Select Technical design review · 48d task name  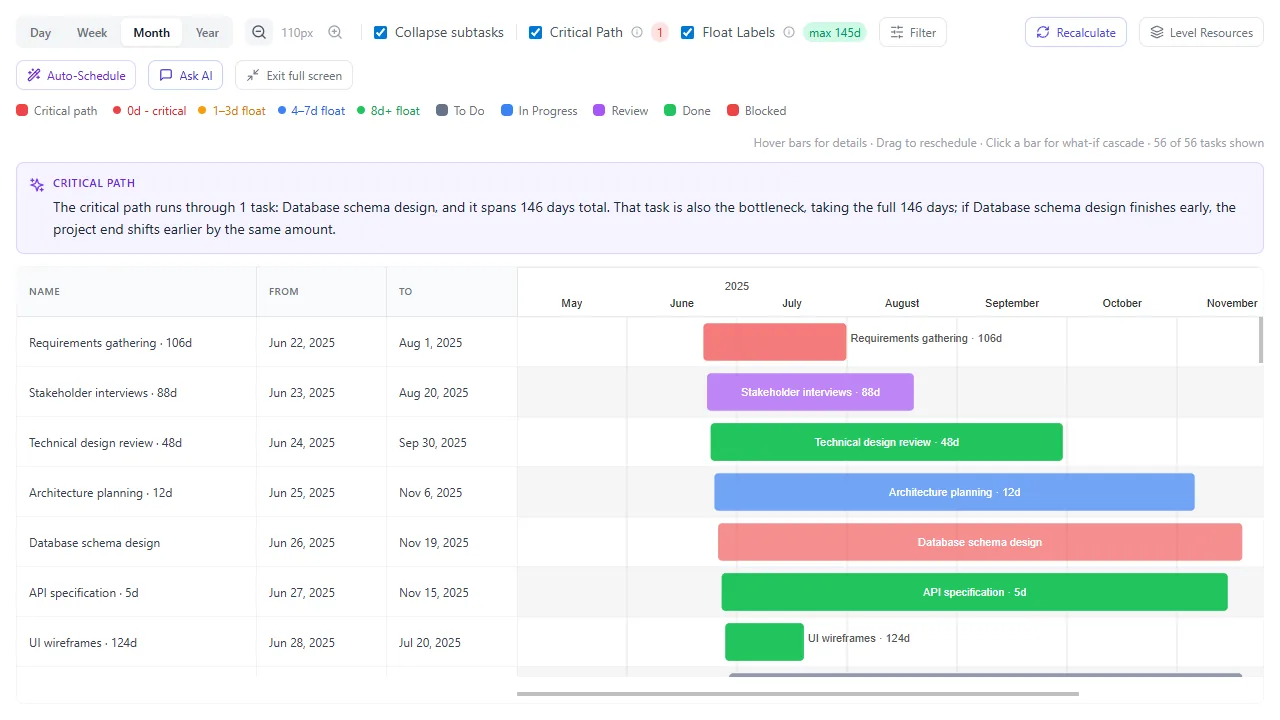tap(105, 443)
